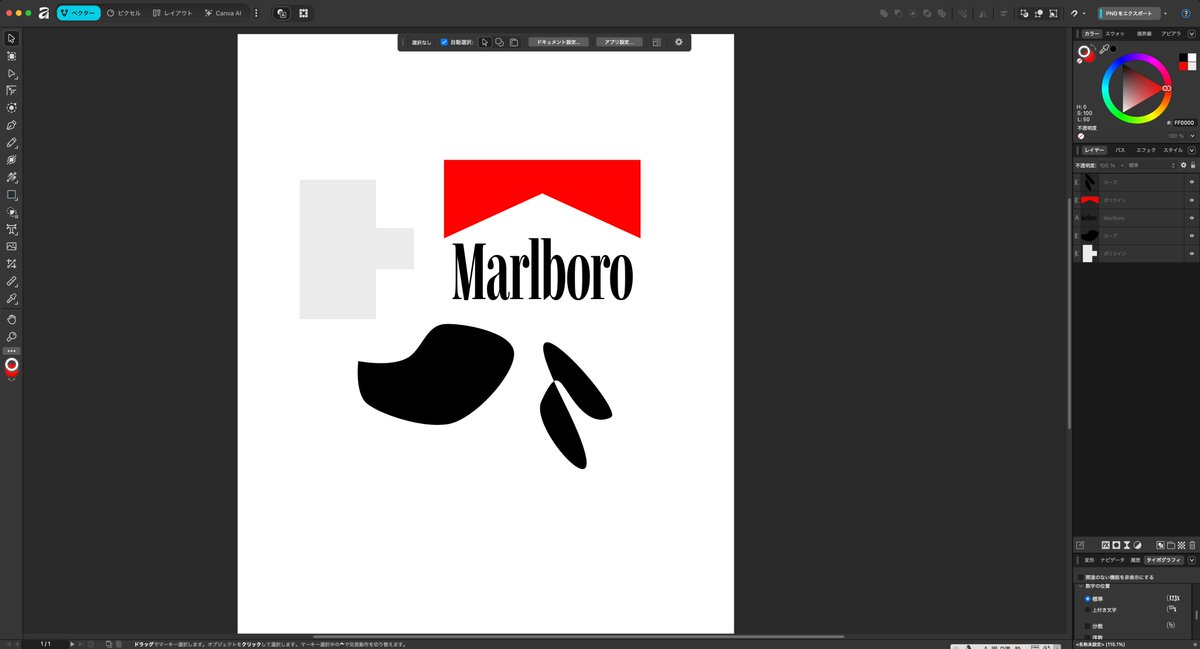Click the hex color FF0000 field
This screenshot has height=649, width=1200.
(x=1184, y=123)
